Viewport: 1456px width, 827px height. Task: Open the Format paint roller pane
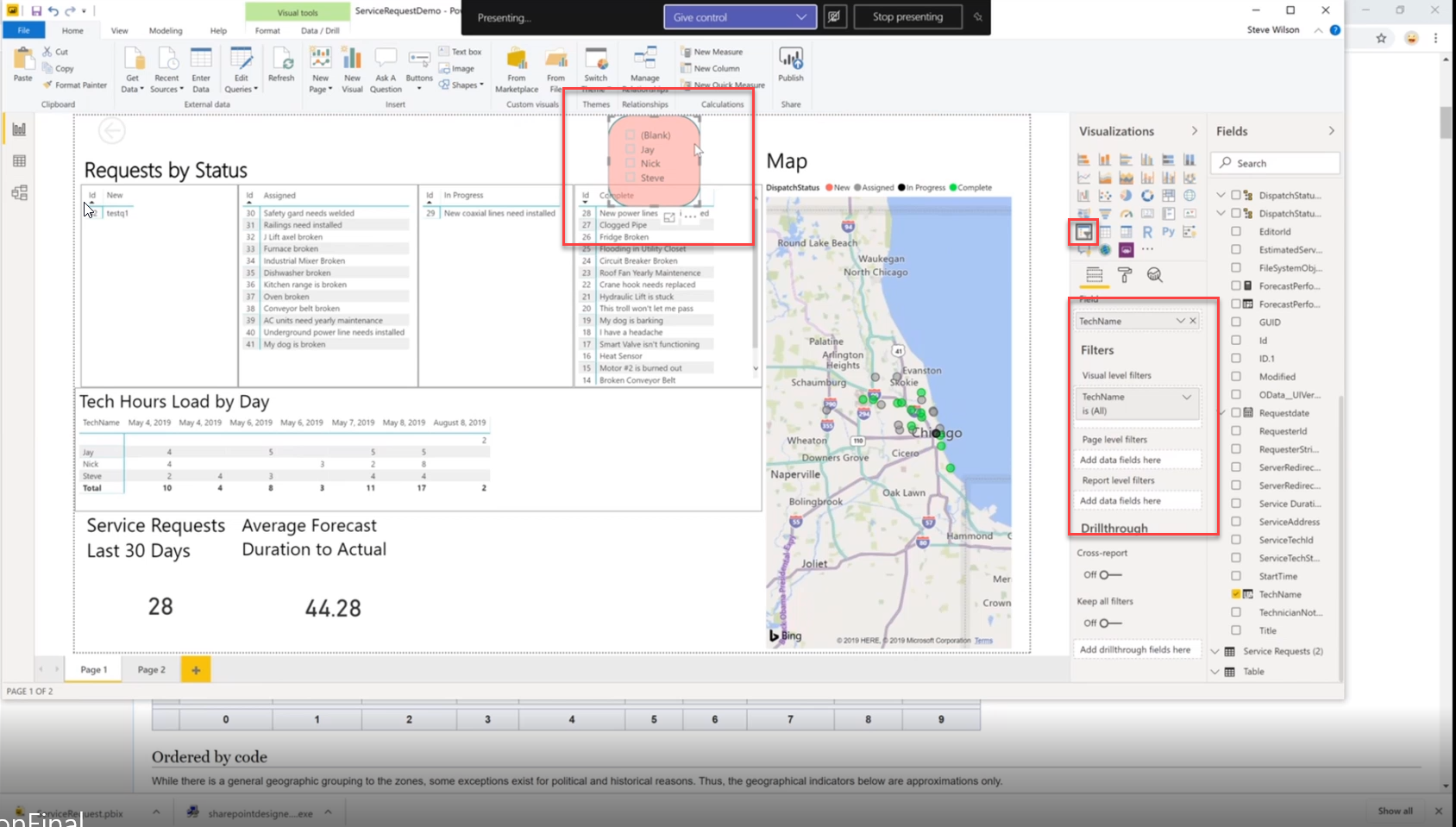[1125, 274]
